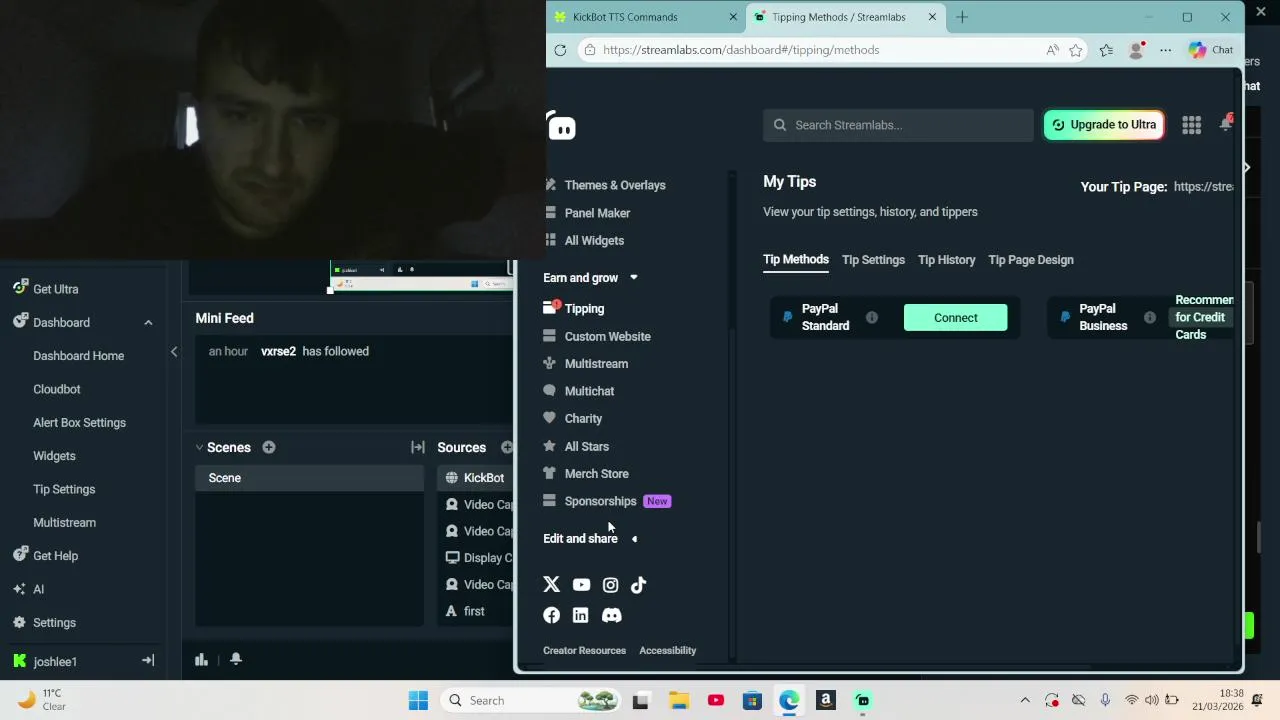Open Sponsorships in web sidebar
The image size is (1280, 720).
600,502
